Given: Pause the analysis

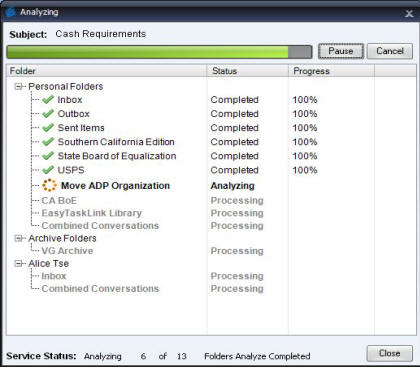Looking at the screenshot, I should click(x=341, y=51).
